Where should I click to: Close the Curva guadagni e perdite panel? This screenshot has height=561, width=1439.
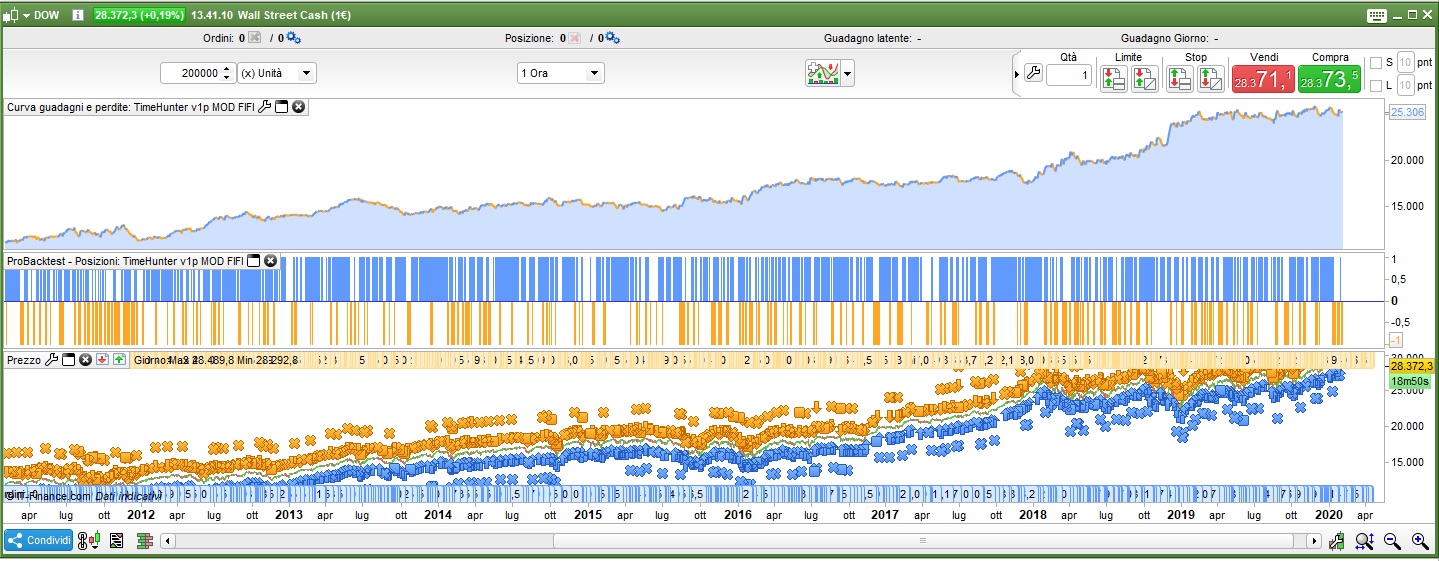(298, 107)
